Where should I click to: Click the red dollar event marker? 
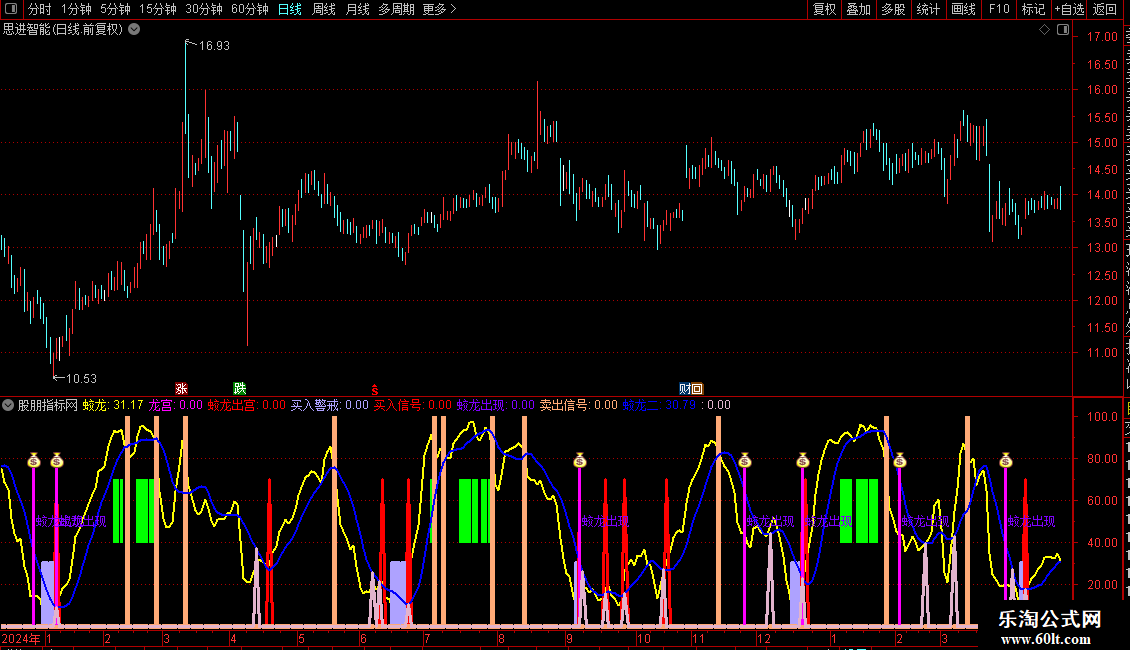pyautogui.click(x=375, y=389)
